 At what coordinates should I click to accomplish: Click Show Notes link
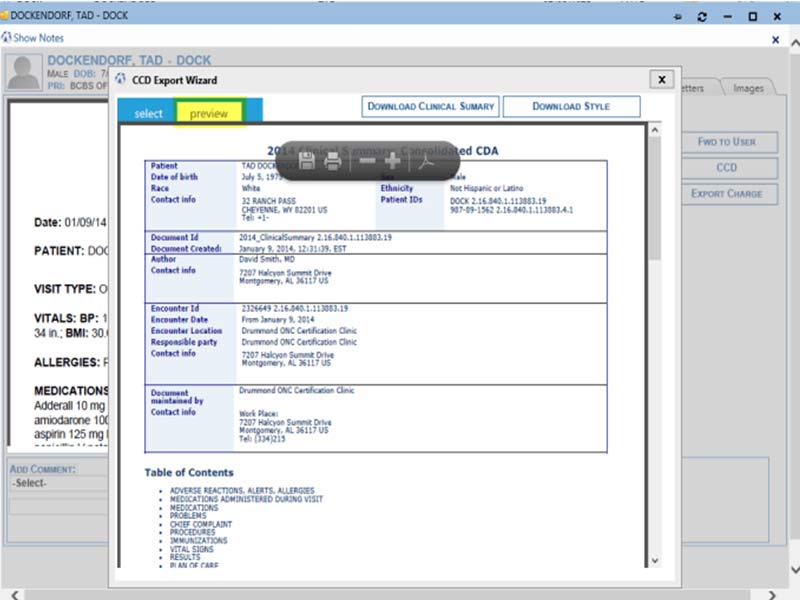[36, 38]
